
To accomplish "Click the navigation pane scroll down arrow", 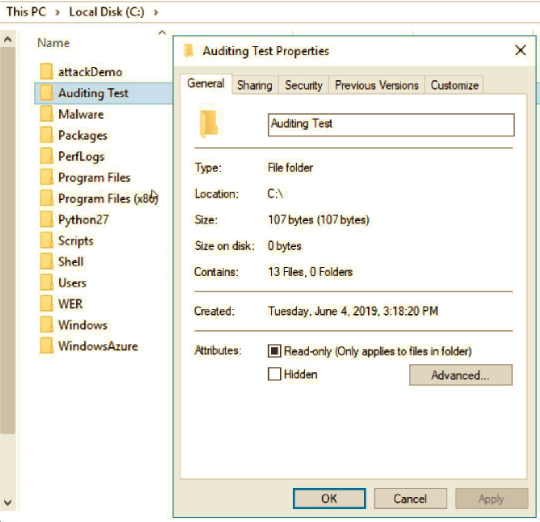I will coord(8,502).
